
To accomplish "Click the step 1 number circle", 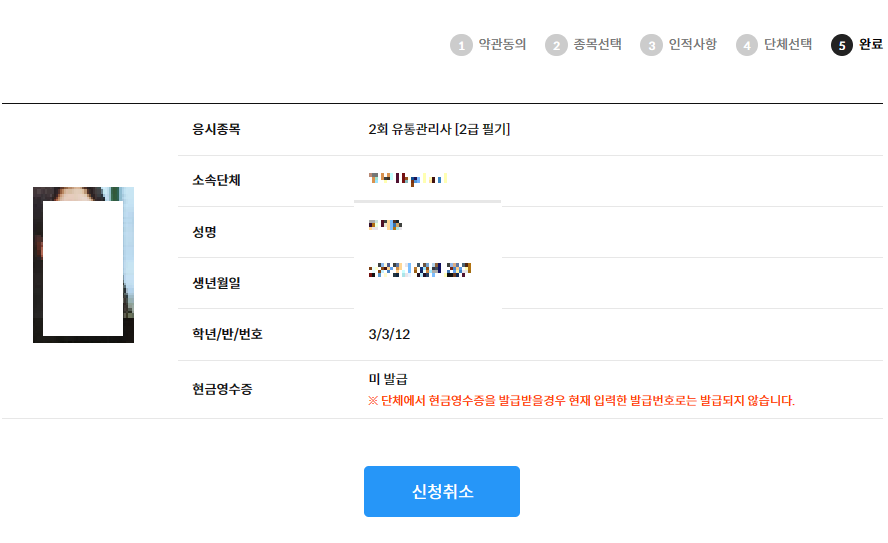I will (x=461, y=46).
